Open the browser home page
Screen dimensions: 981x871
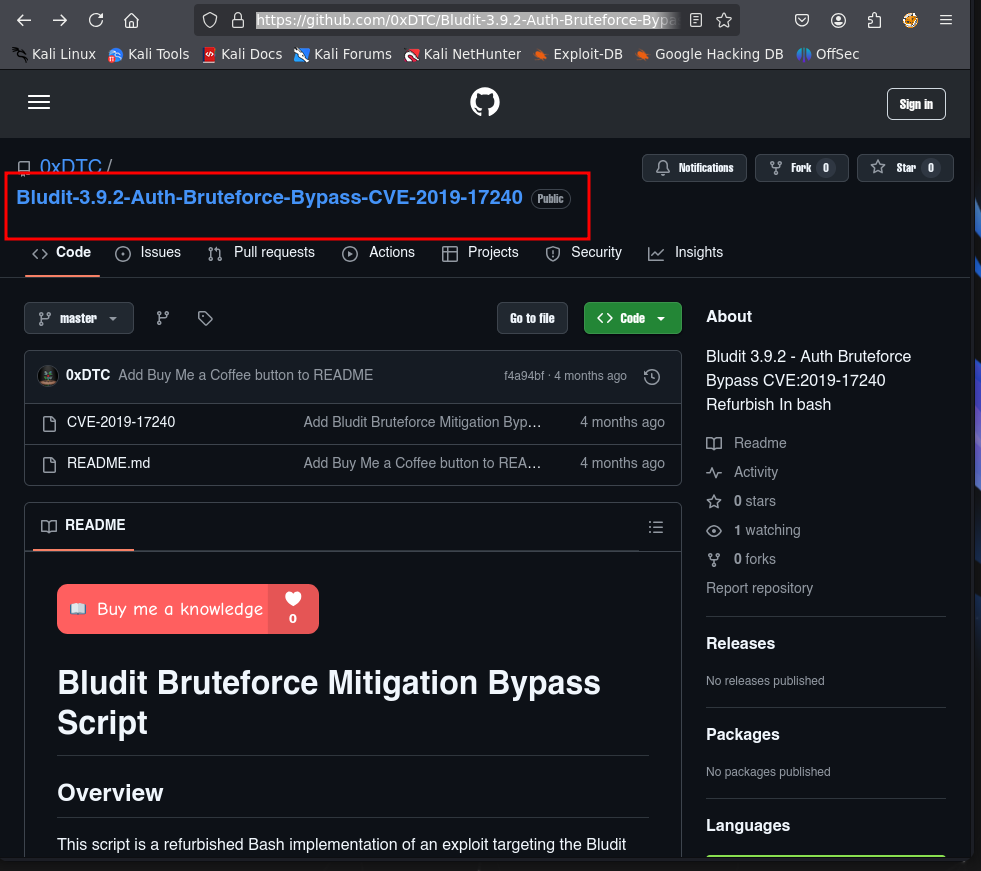[x=131, y=21]
